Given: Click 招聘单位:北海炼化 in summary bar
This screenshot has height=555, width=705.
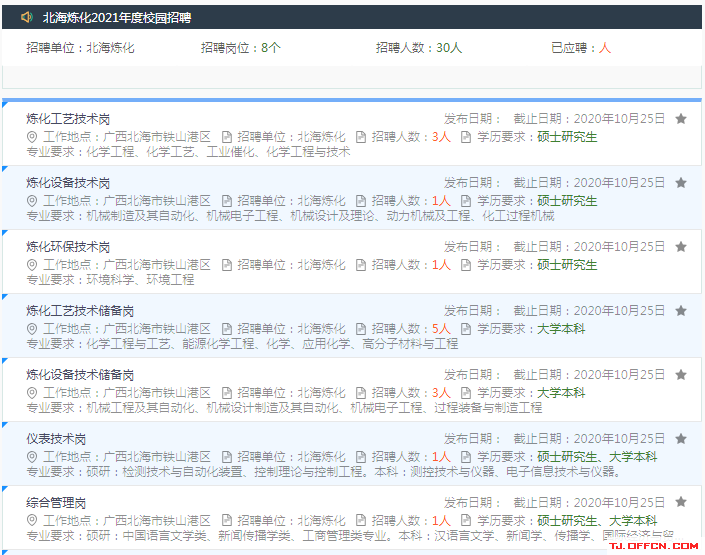Looking at the screenshot, I should tap(80, 48).
